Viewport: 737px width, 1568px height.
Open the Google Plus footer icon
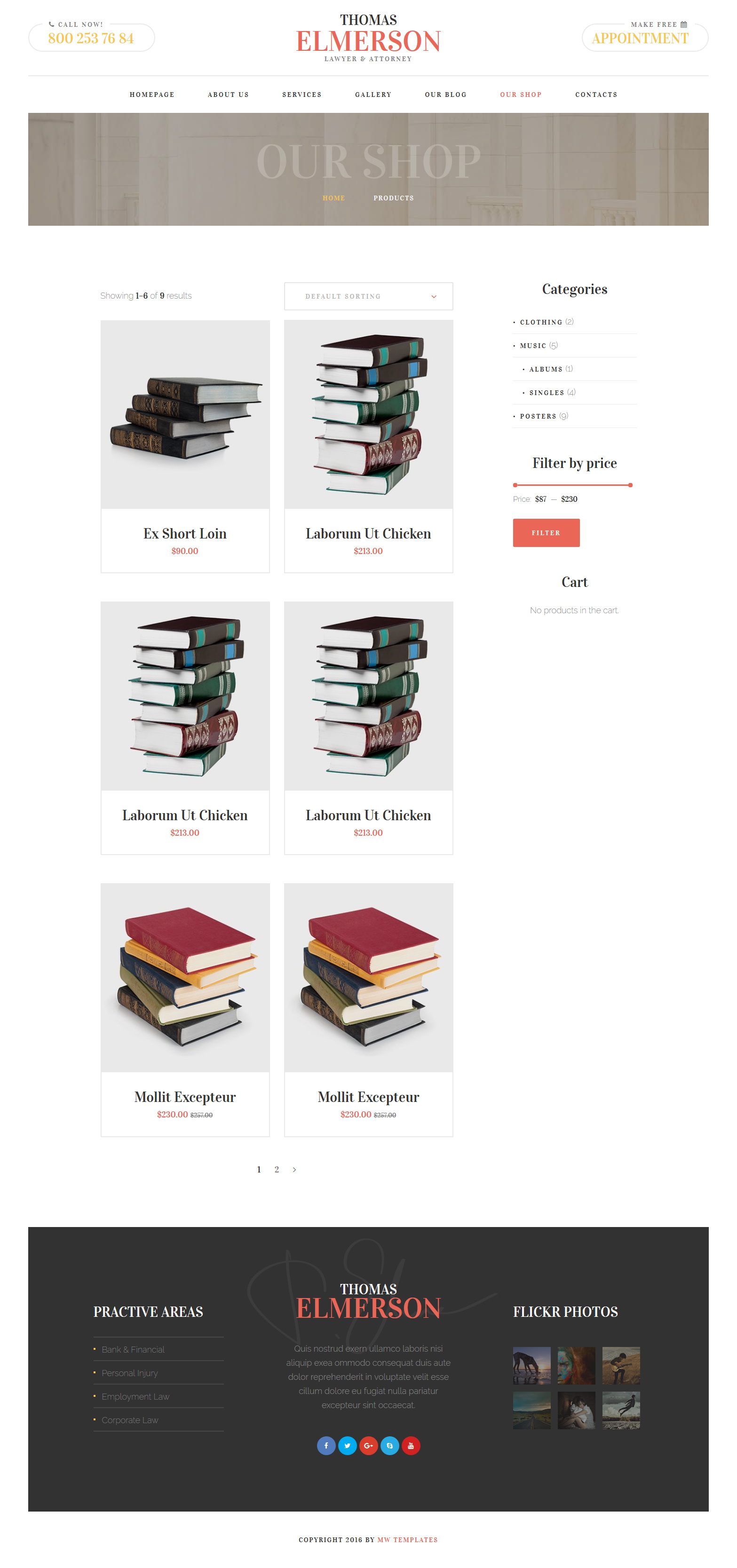pos(368,1445)
